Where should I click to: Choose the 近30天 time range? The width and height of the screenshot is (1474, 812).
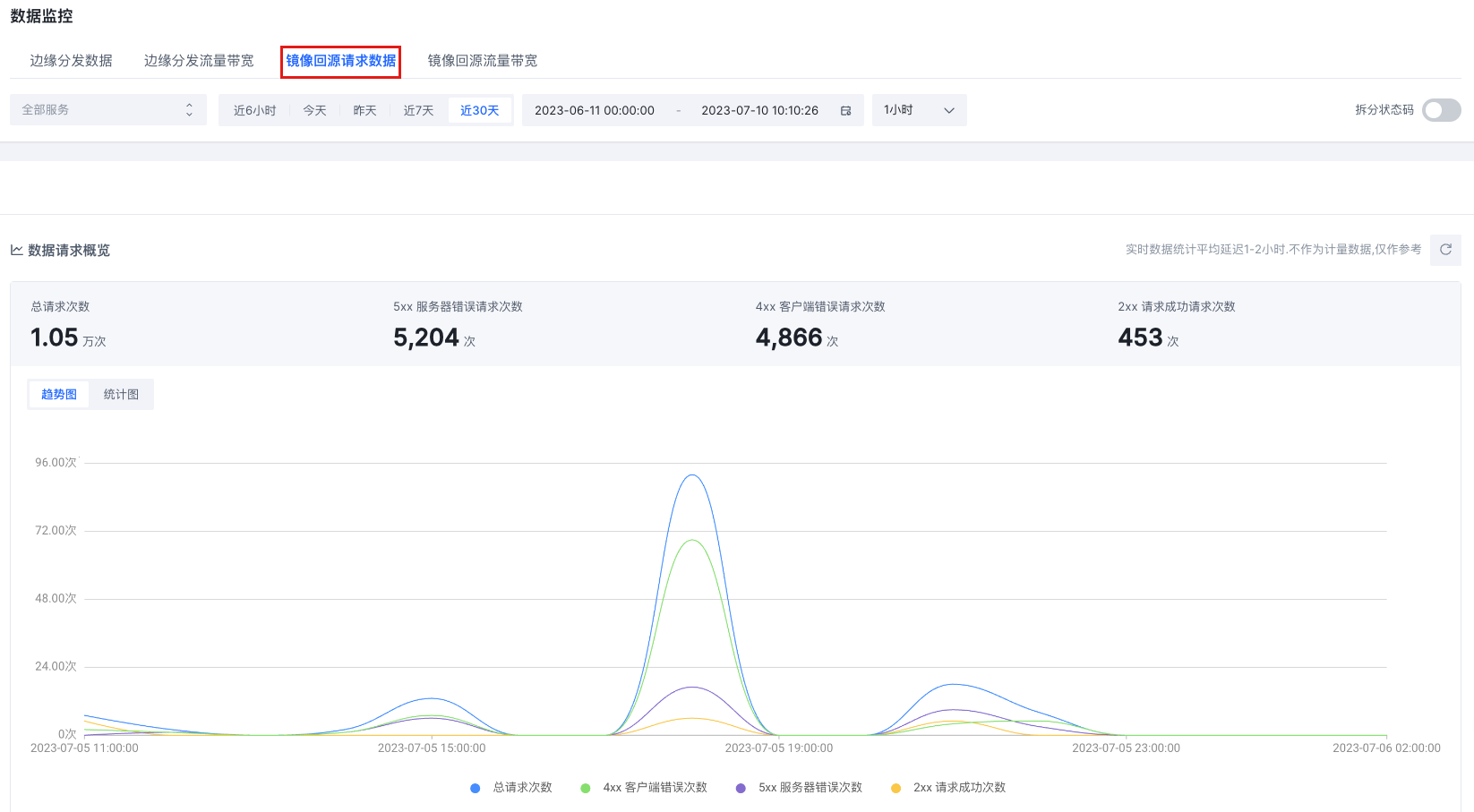click(x=480, y=110)
